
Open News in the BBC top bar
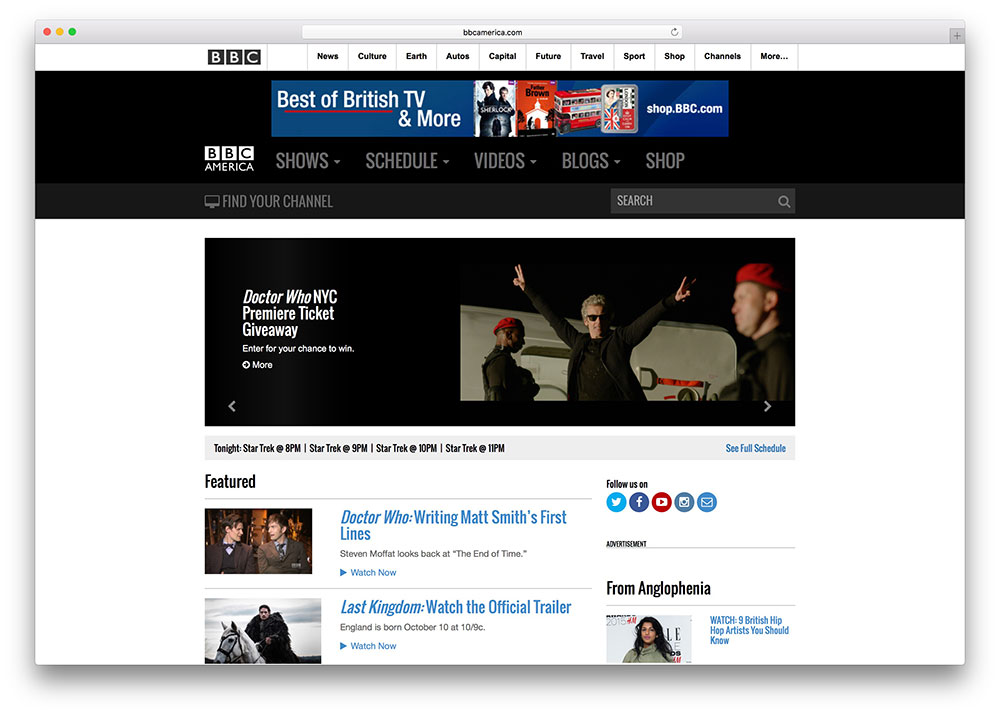coord(328,56)
